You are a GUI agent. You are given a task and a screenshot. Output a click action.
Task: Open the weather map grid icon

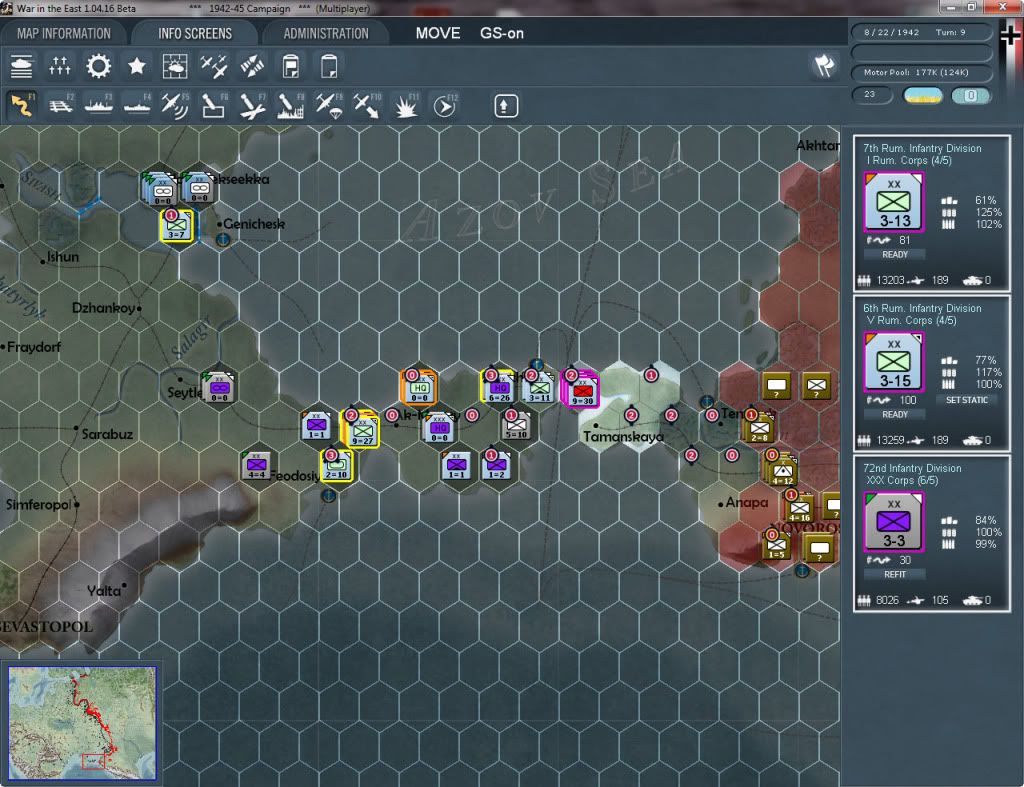click(175, 66)
